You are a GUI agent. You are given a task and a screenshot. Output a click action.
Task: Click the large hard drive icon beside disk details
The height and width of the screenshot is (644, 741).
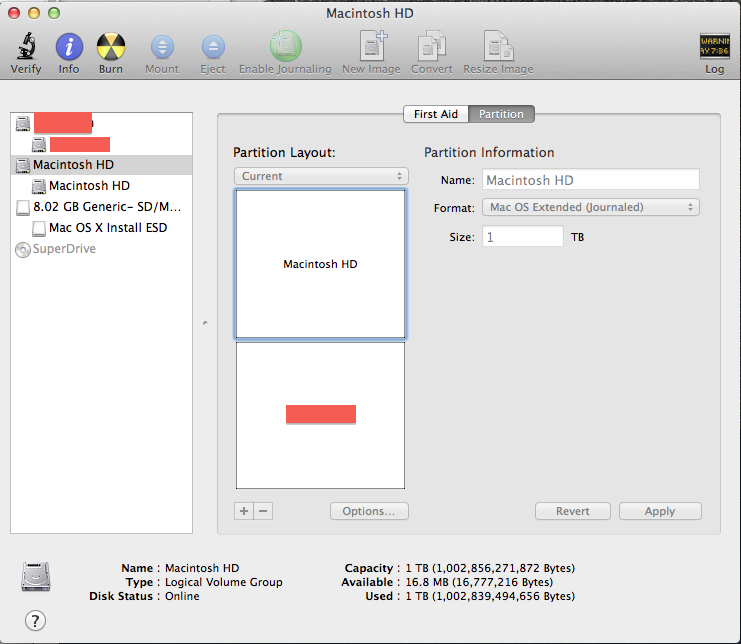tap(36, 576)
